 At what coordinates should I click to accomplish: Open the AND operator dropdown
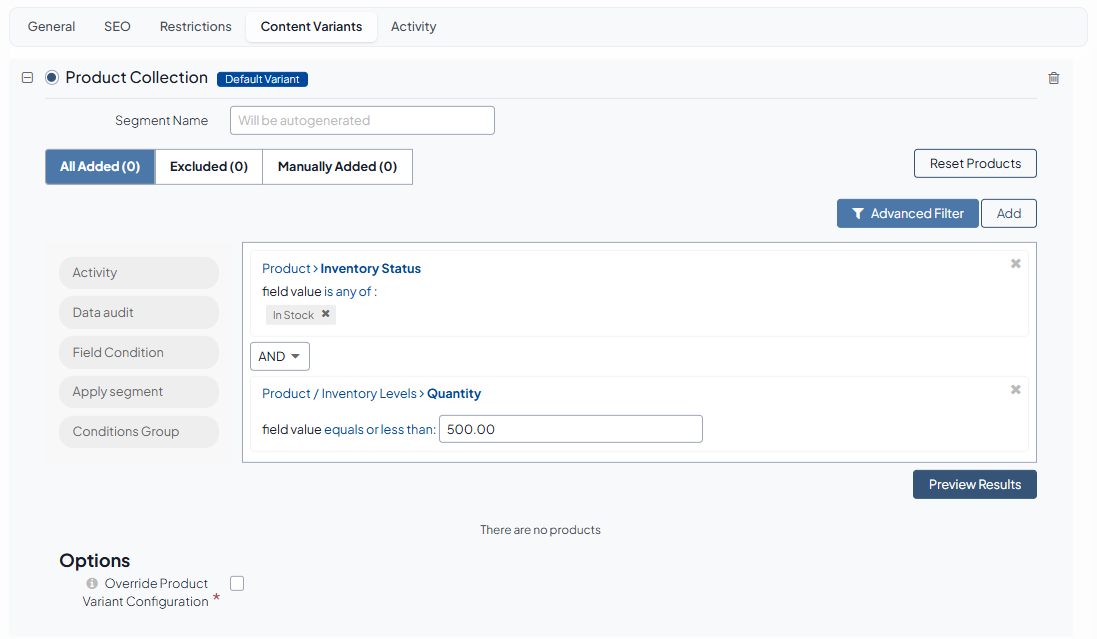279,356
